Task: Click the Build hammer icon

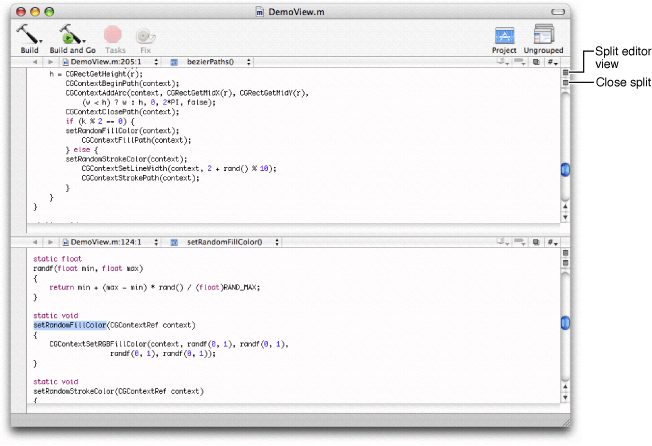Action: tap(29, 34)
